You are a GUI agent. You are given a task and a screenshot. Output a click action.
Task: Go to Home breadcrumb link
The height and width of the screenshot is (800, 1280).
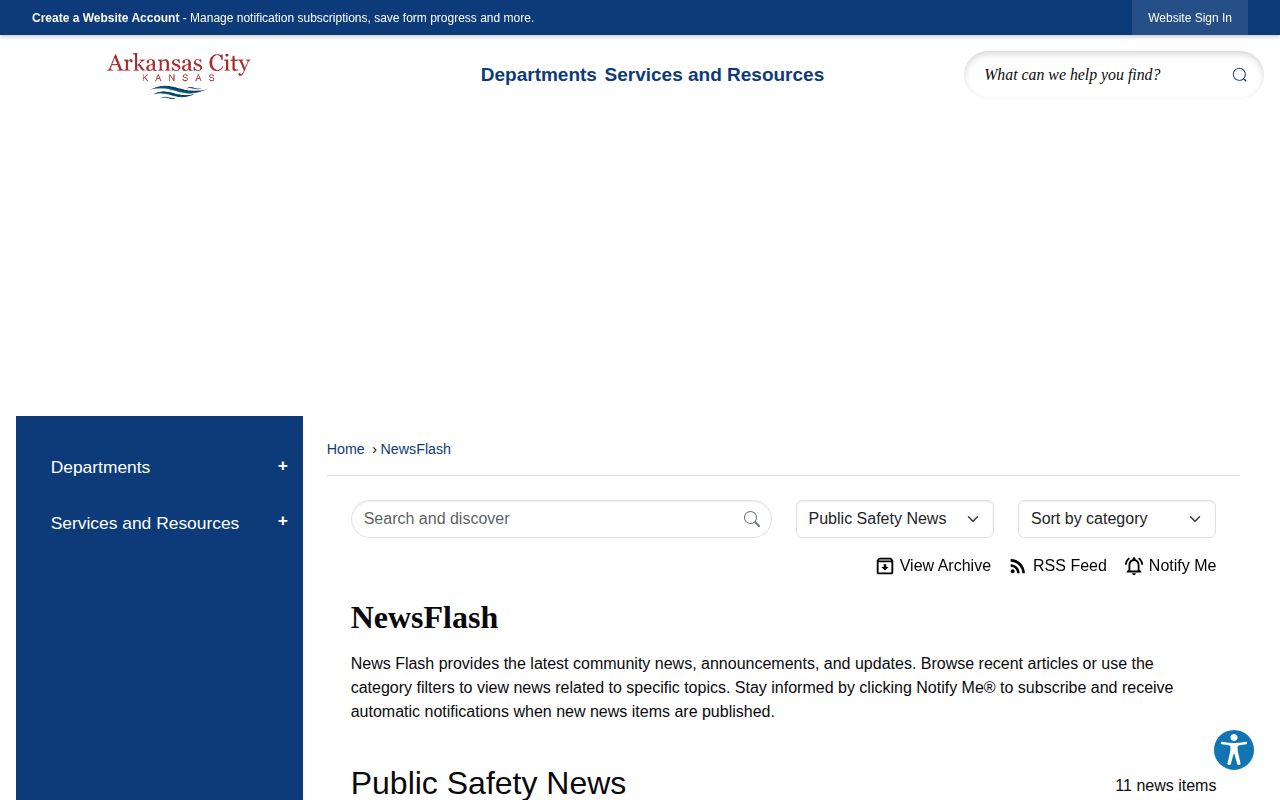click(346, 449)
